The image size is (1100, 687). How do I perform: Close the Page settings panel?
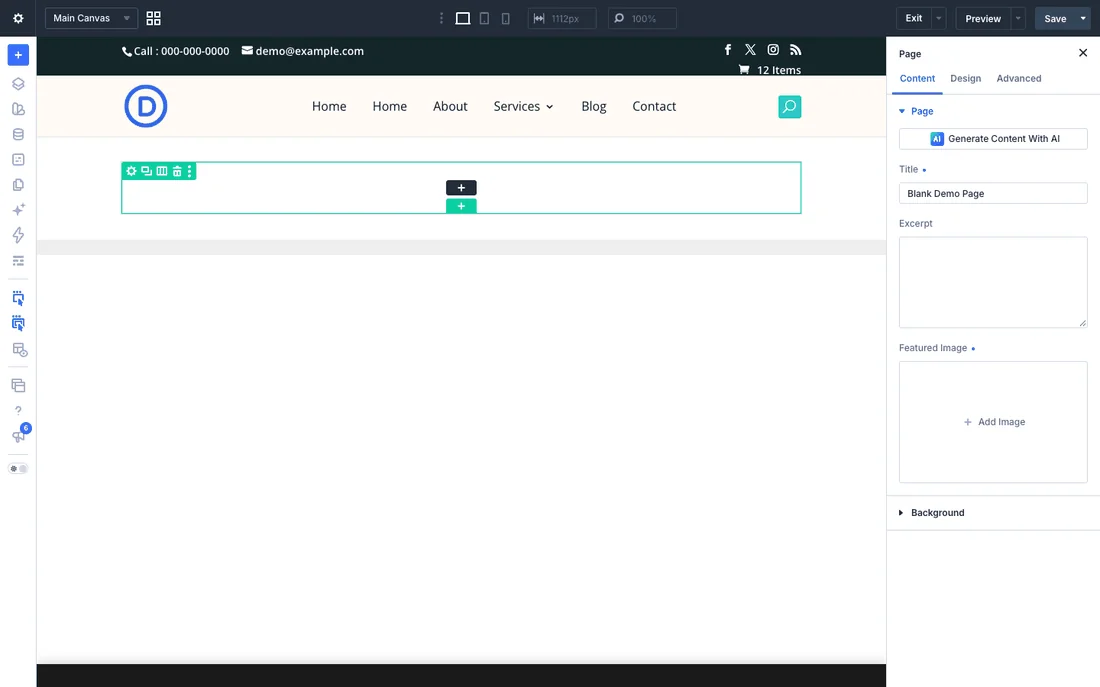[x=1082, y=53]
